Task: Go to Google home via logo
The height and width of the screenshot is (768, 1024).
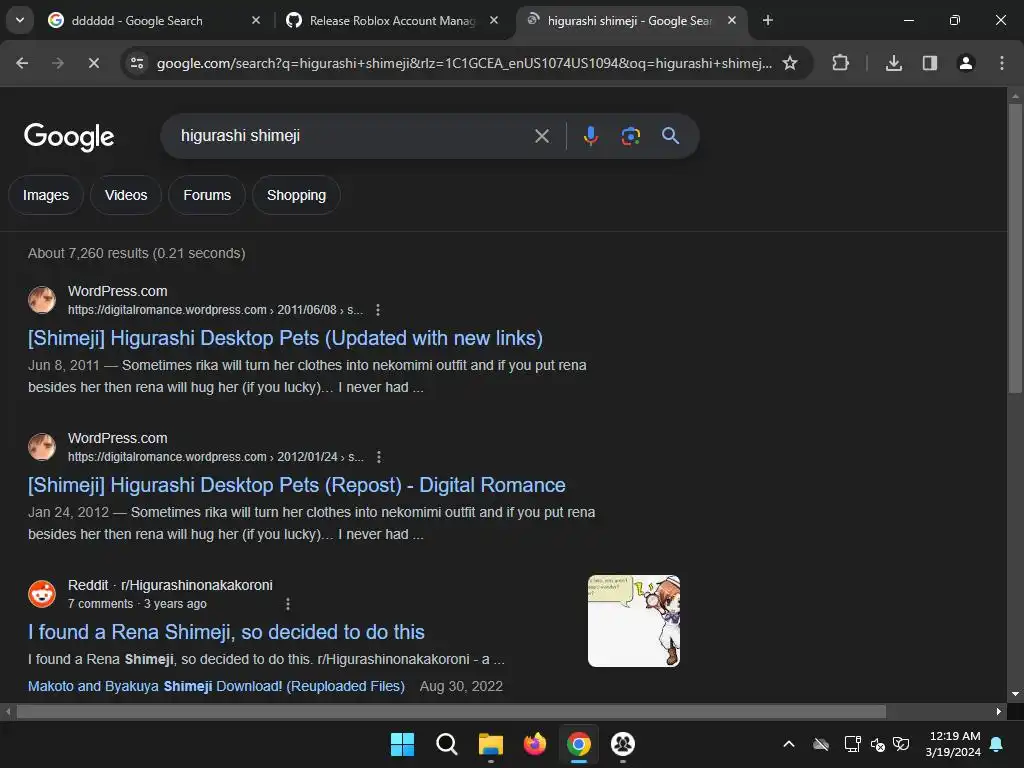Action: (69, 136)
